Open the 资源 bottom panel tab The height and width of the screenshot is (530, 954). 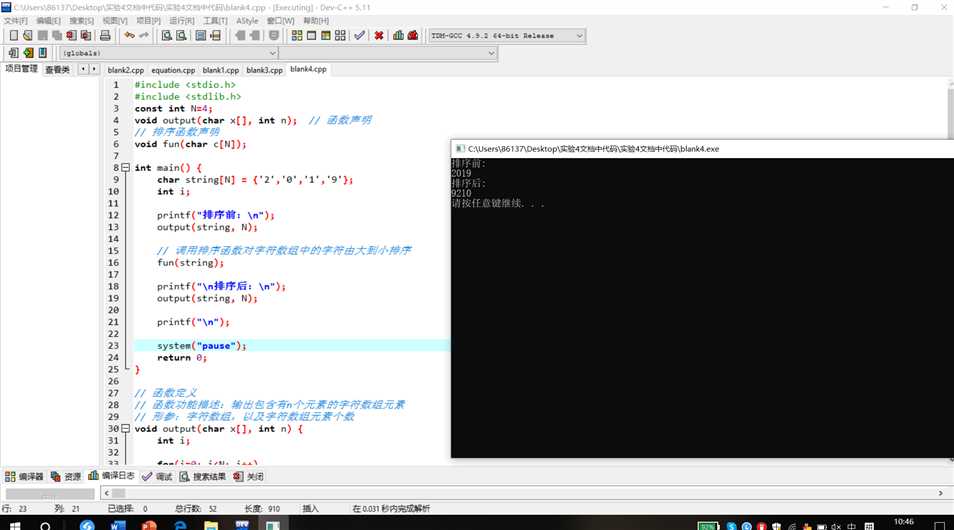(66, 476)
